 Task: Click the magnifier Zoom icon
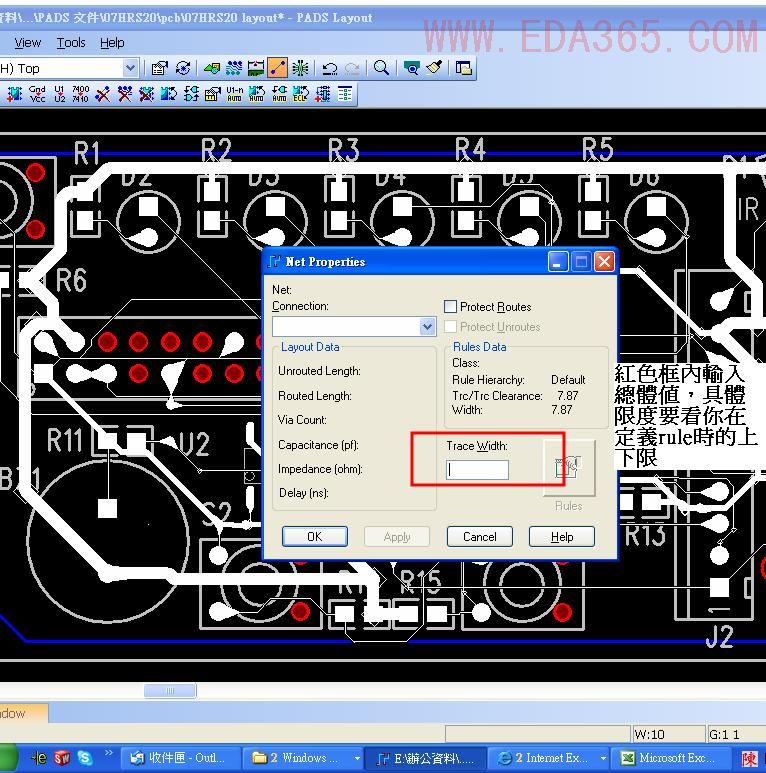(x=381, y=68)
